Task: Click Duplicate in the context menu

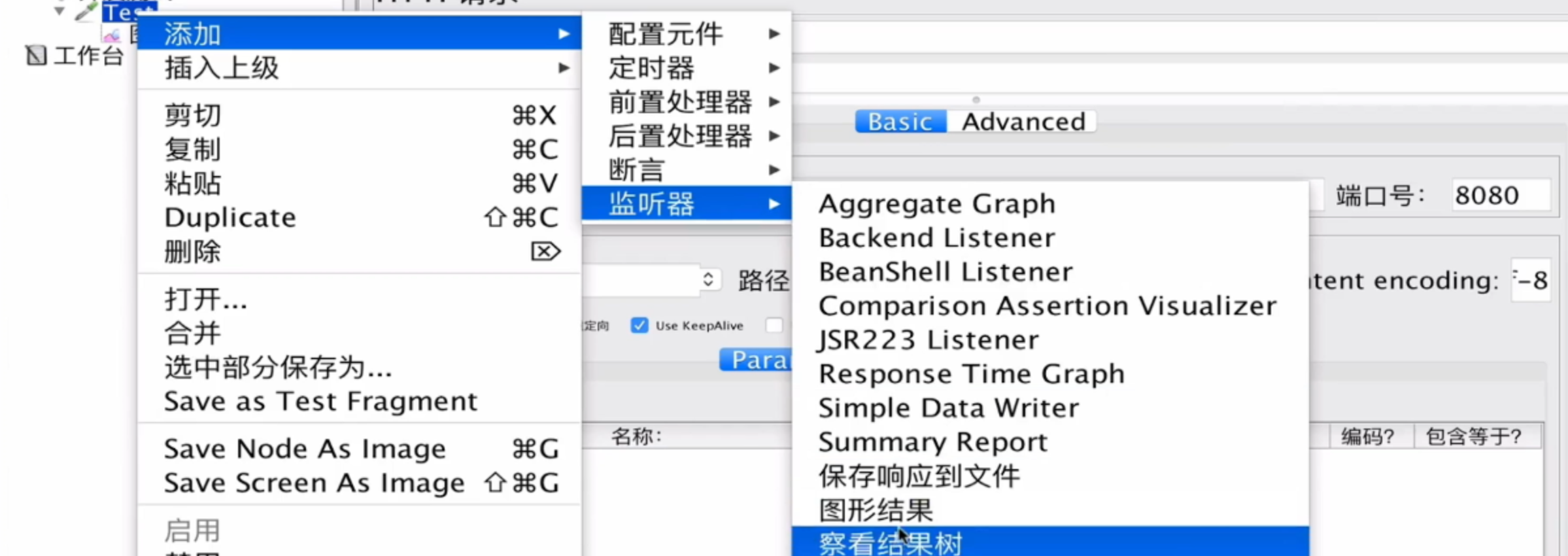Action: point(230,218)
